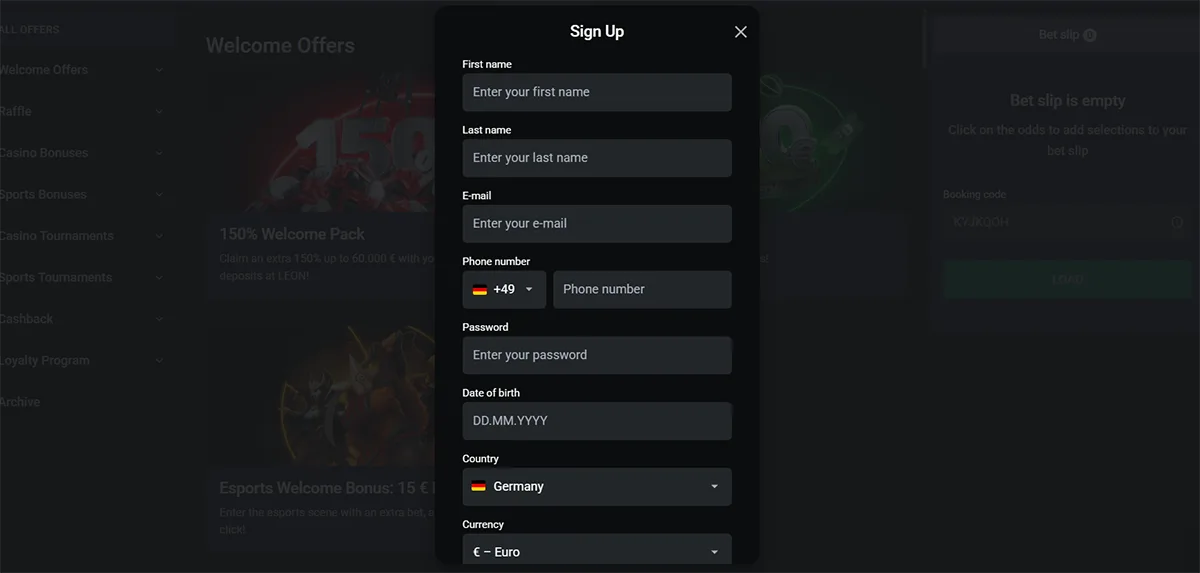Select the Loyalty Program menu item

pos(45,360)
